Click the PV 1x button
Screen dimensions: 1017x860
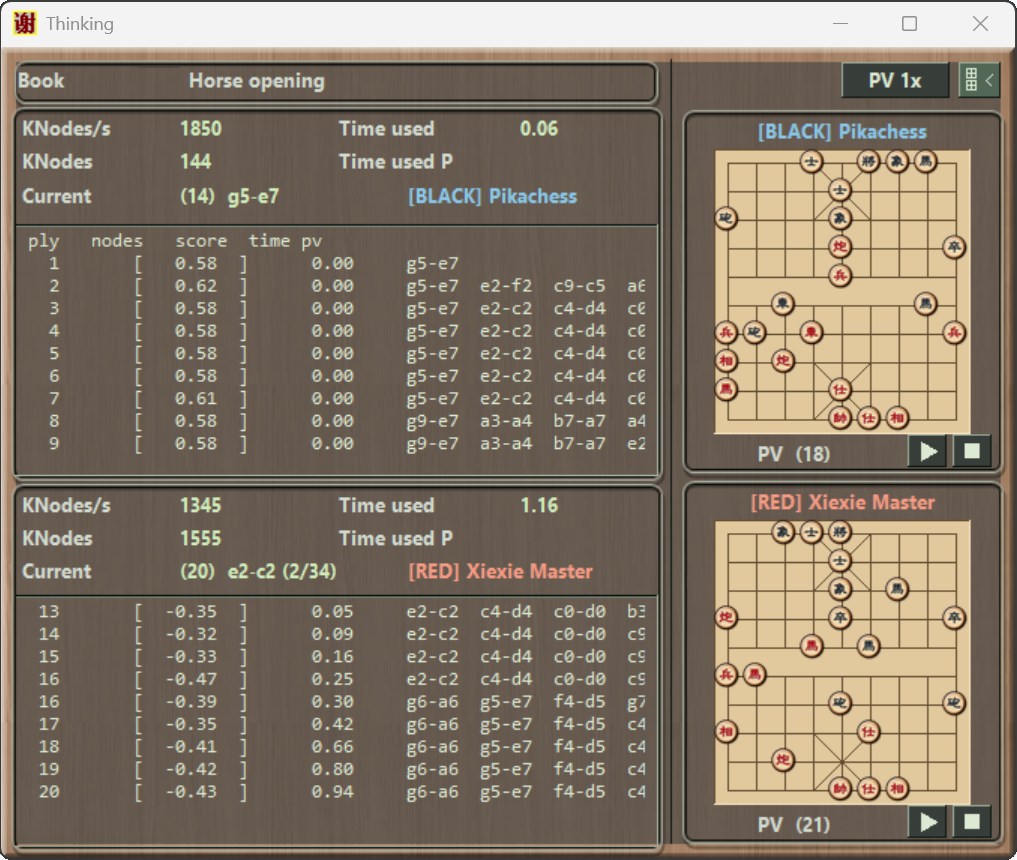point(895,80)
